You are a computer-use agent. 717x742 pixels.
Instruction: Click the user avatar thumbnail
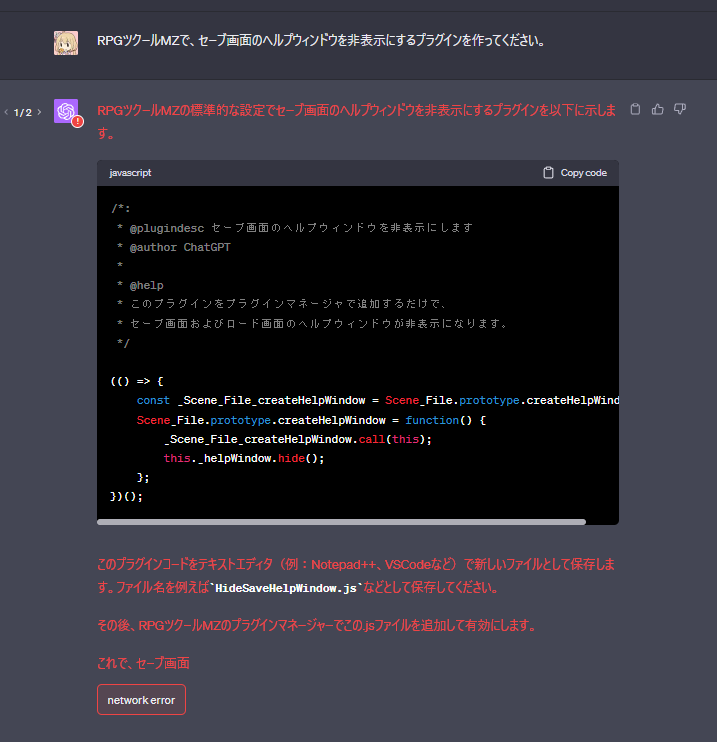coord(66,43)
